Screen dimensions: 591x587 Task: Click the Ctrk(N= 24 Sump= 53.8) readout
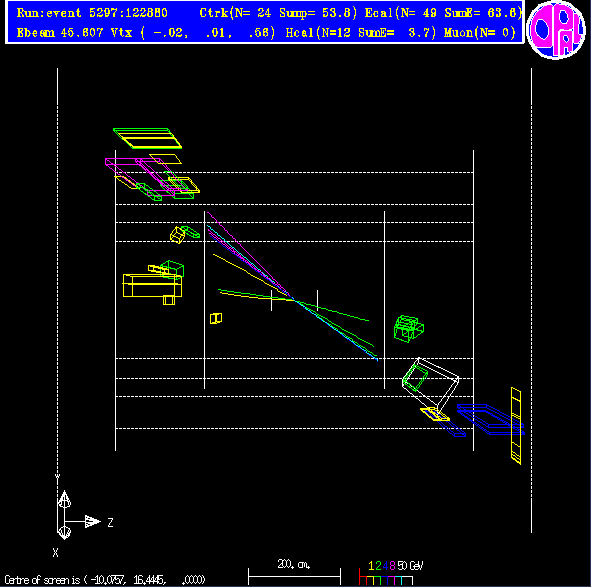click(278, 13)
